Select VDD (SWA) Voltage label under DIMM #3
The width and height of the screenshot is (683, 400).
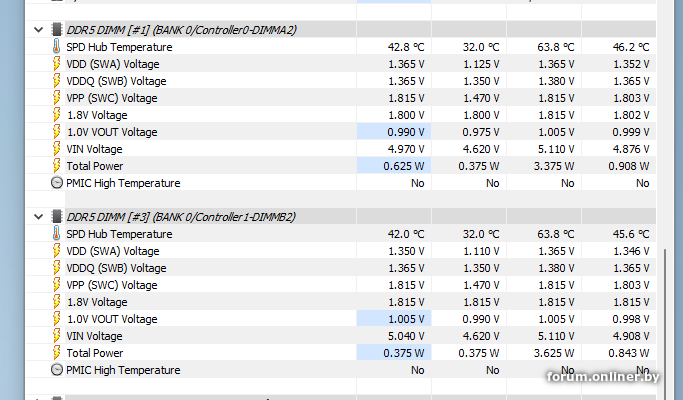113,251
